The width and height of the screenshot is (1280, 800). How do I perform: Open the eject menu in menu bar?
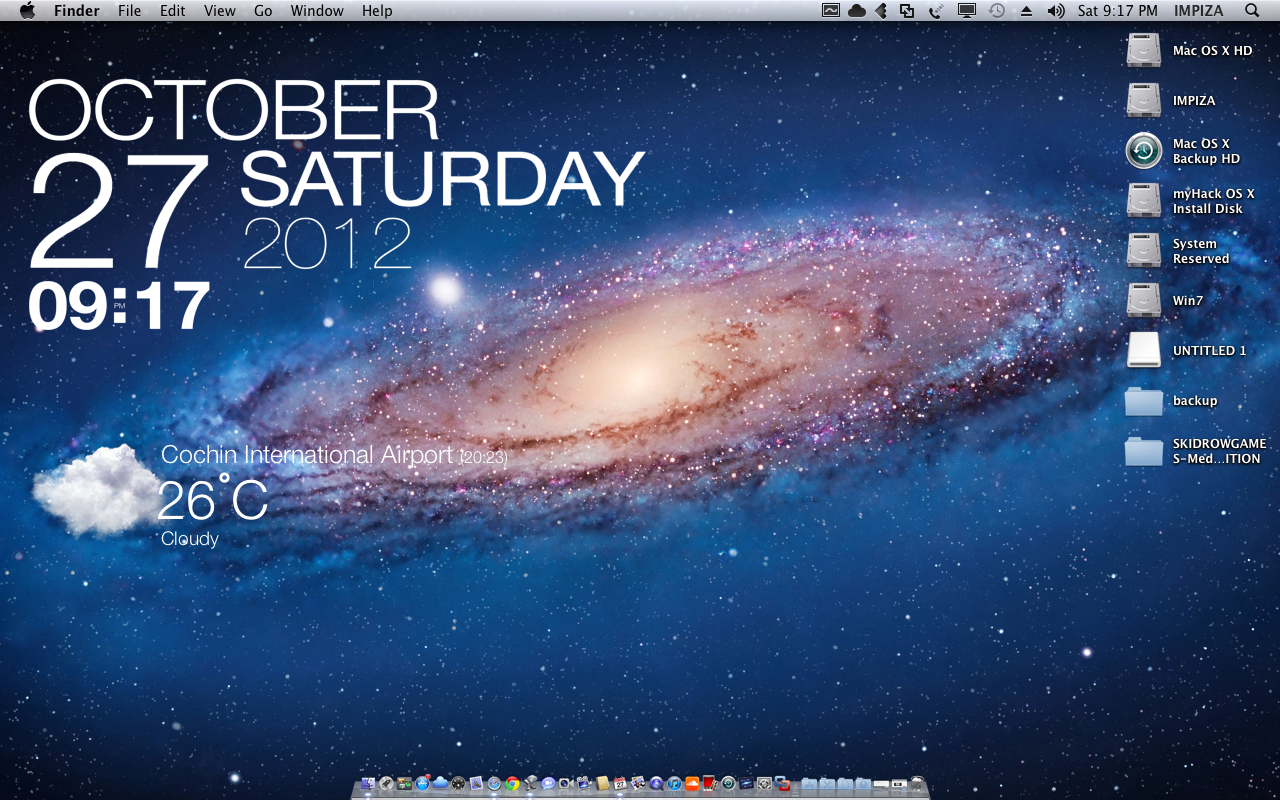click(1026, 11)
